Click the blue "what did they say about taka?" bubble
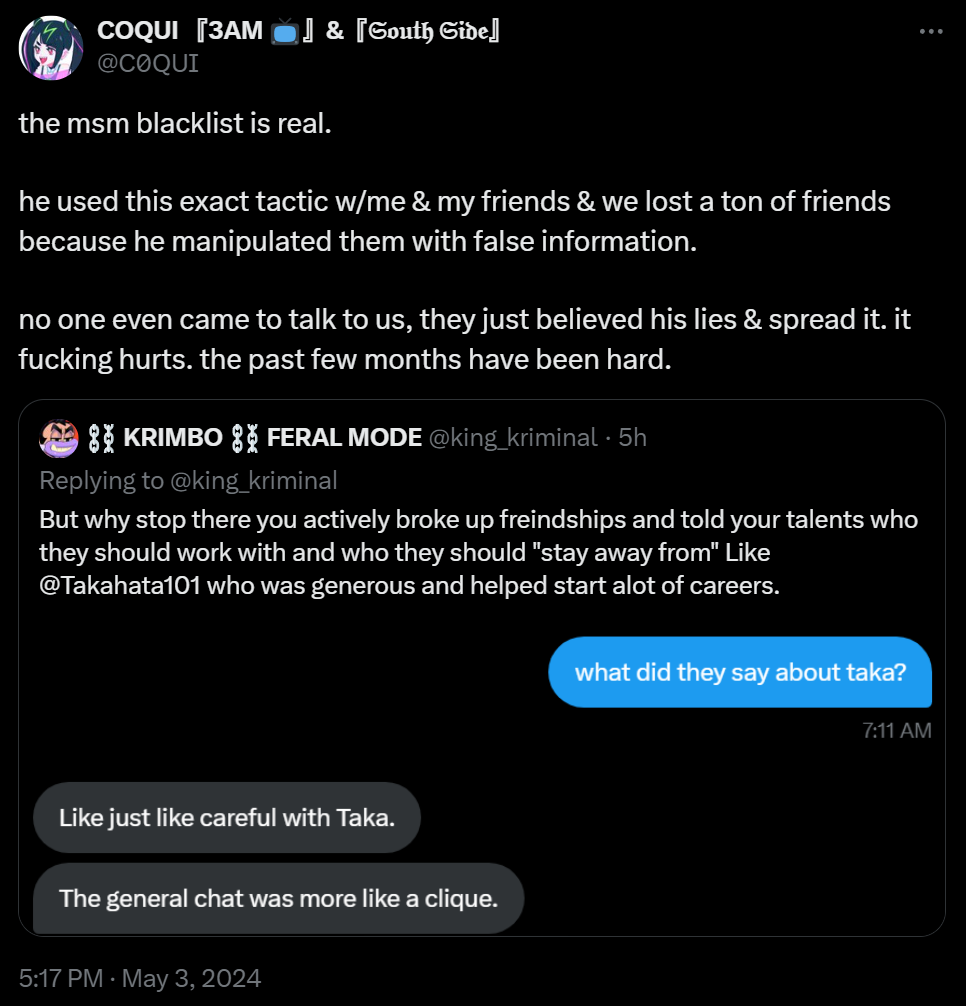 click(740, 672)
